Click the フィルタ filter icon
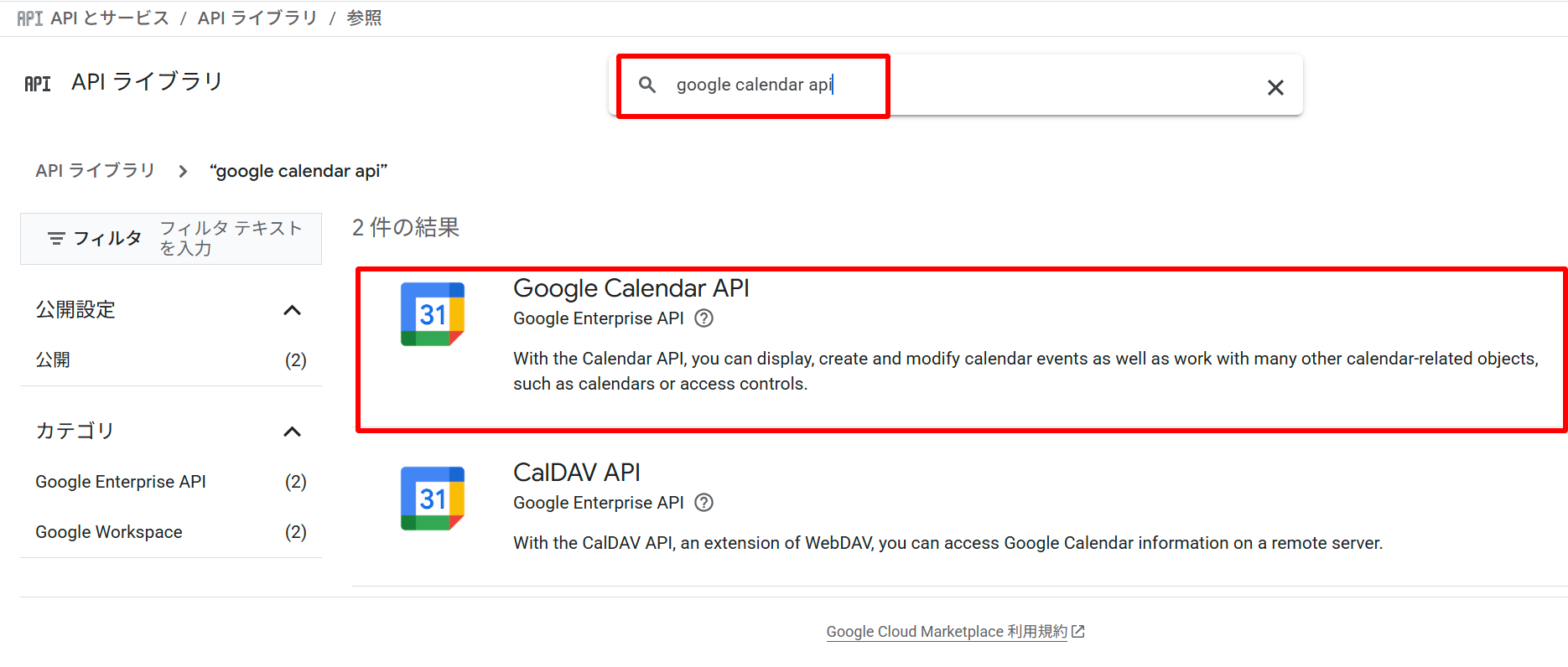Screen dimensions: 1568x667 coord(56,239)
